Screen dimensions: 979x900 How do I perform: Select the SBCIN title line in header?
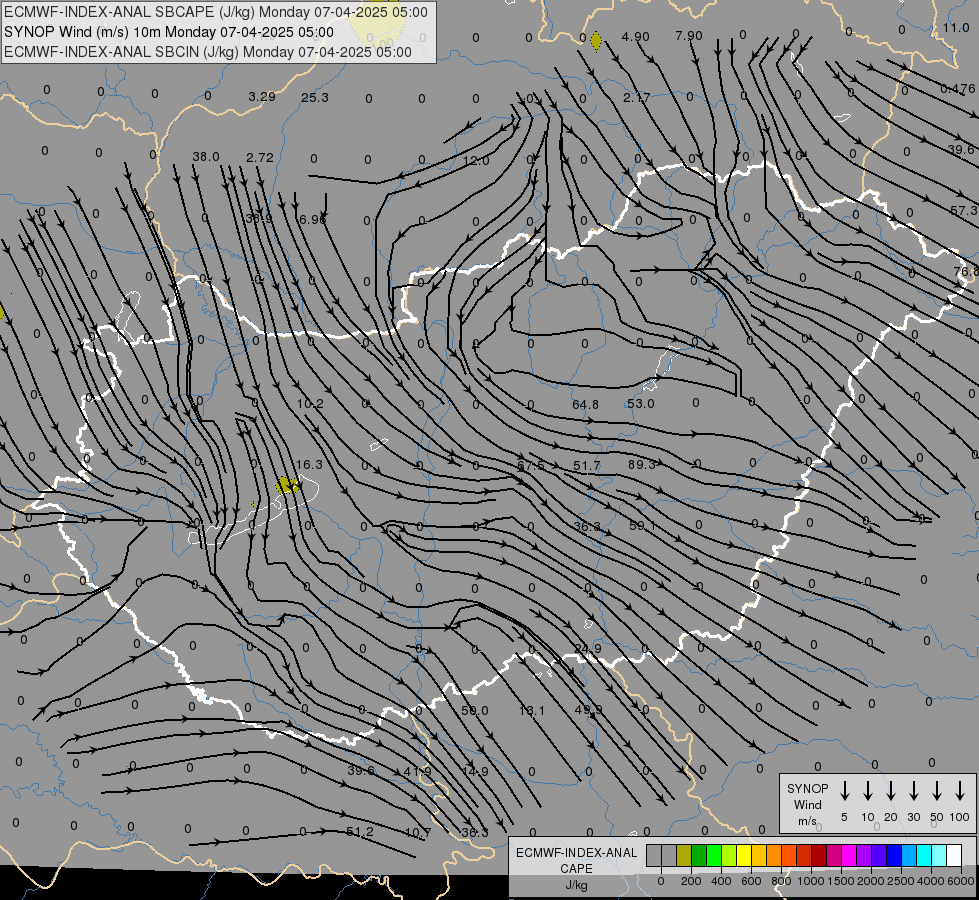pos(208,52)
